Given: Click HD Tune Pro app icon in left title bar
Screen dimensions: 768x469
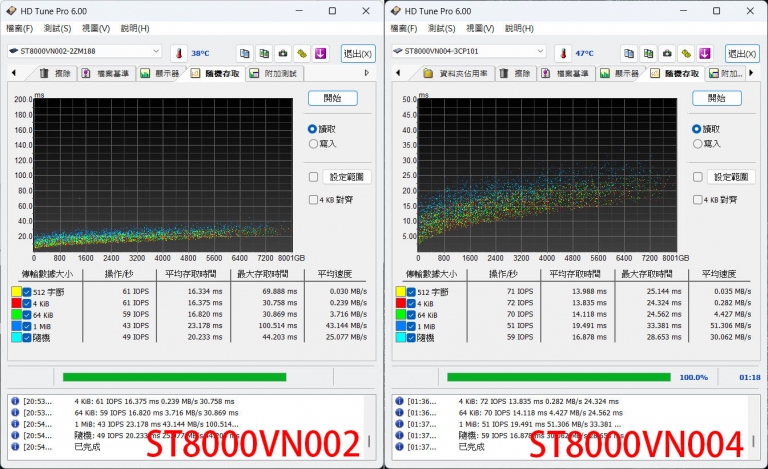Looking at the screenshot, I should [x=11, y=11].
